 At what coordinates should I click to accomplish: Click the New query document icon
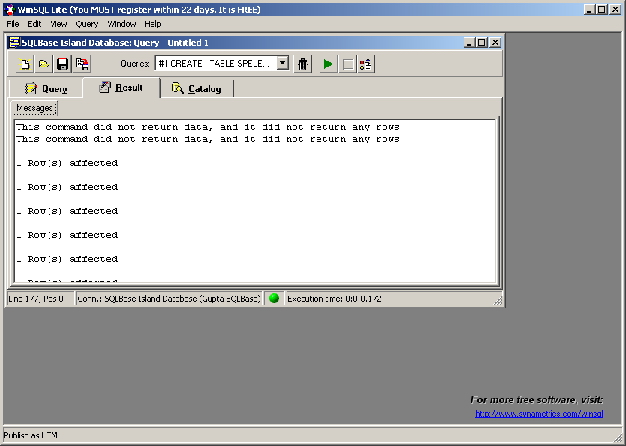(25, 64)
